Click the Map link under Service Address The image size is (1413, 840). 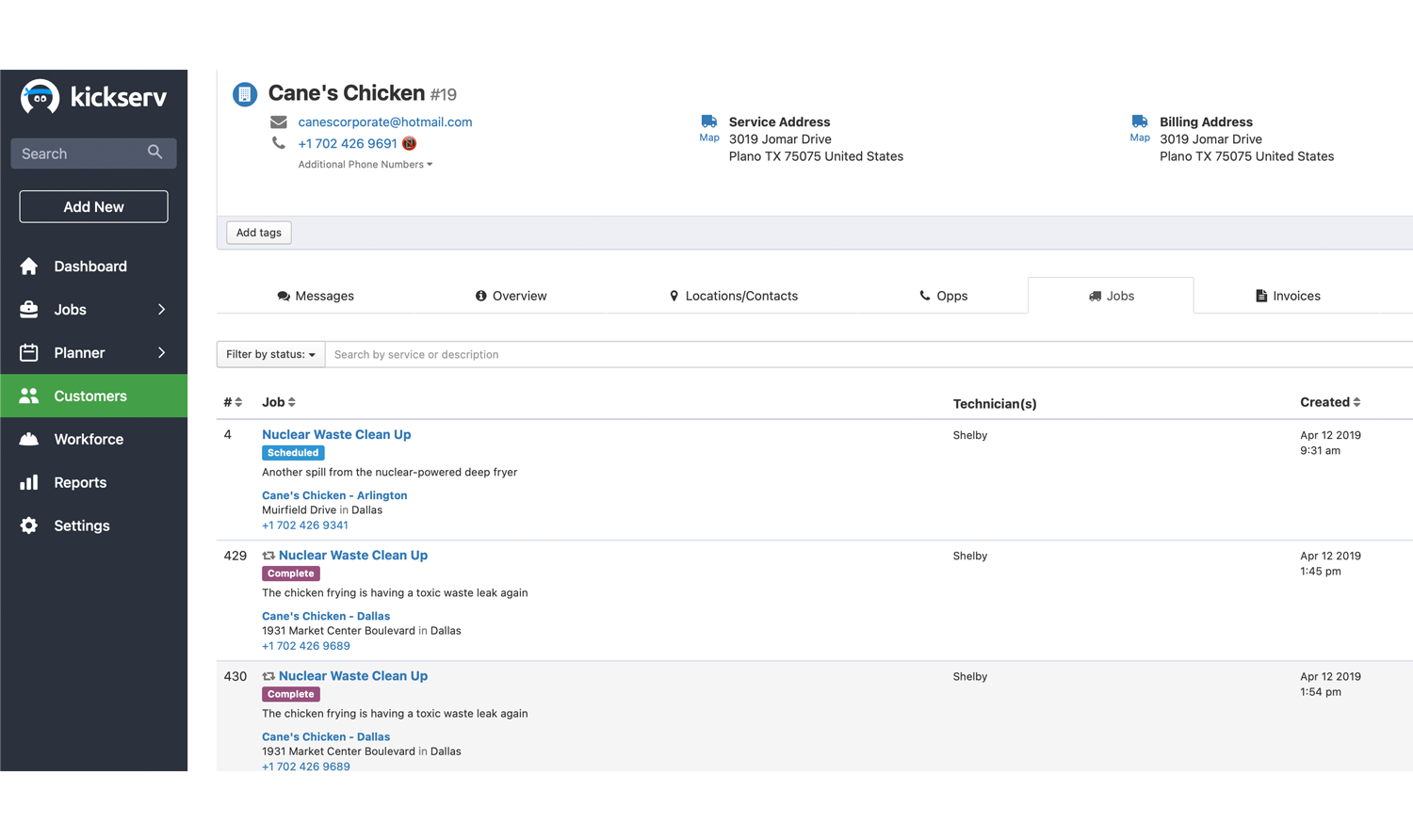coord(709,137)
